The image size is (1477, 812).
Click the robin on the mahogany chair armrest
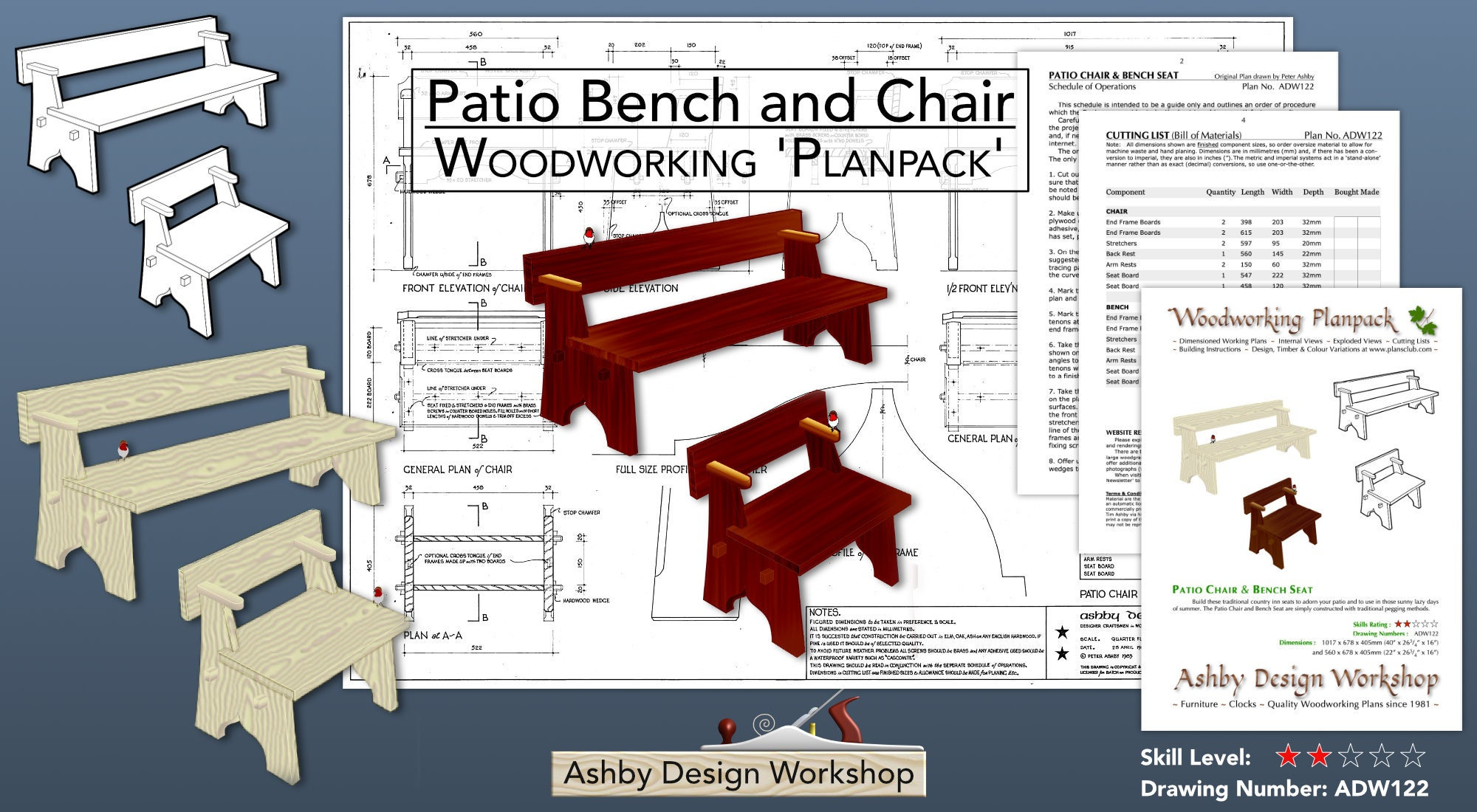834,421
